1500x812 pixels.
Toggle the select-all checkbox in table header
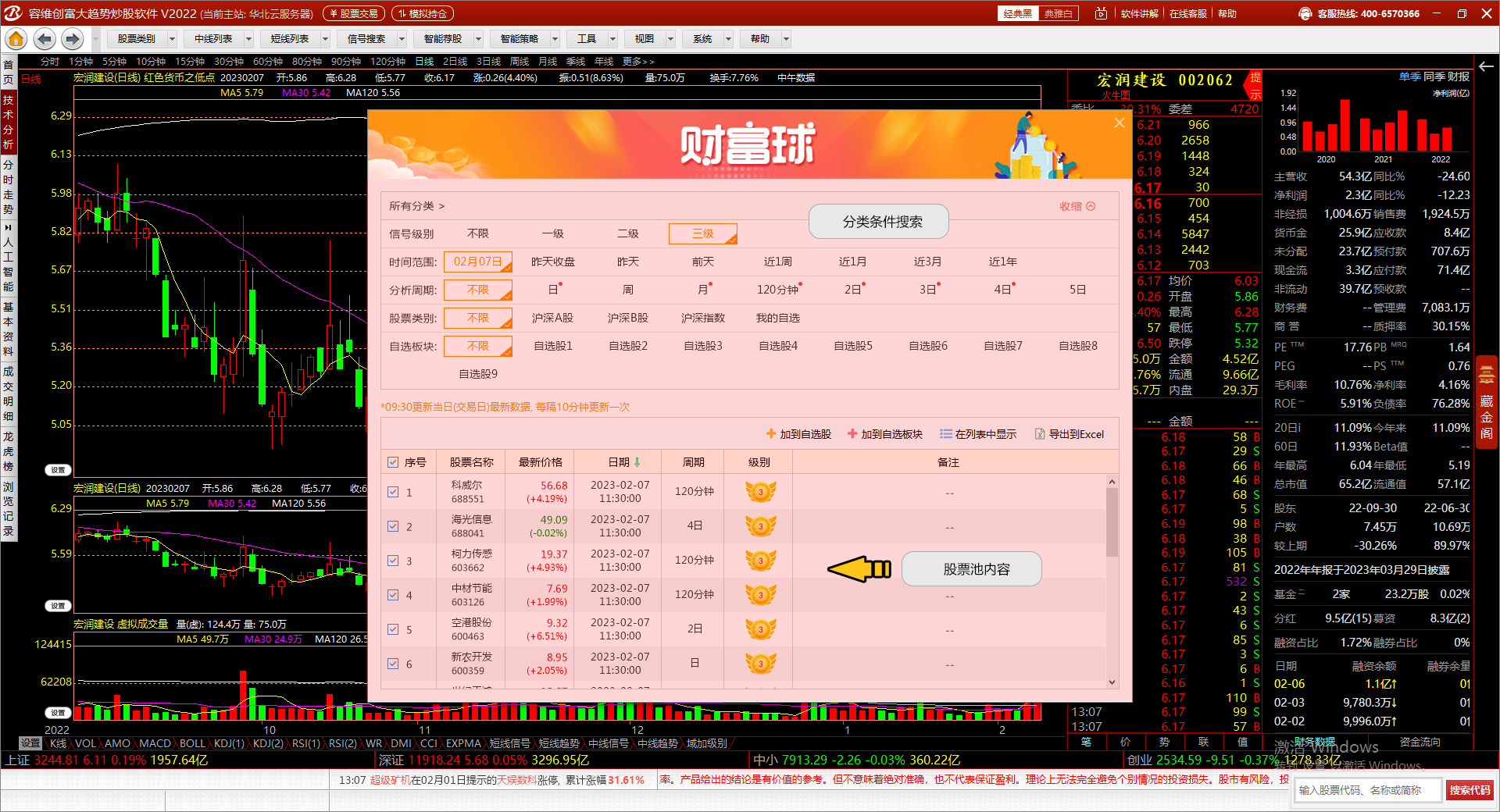393,462
